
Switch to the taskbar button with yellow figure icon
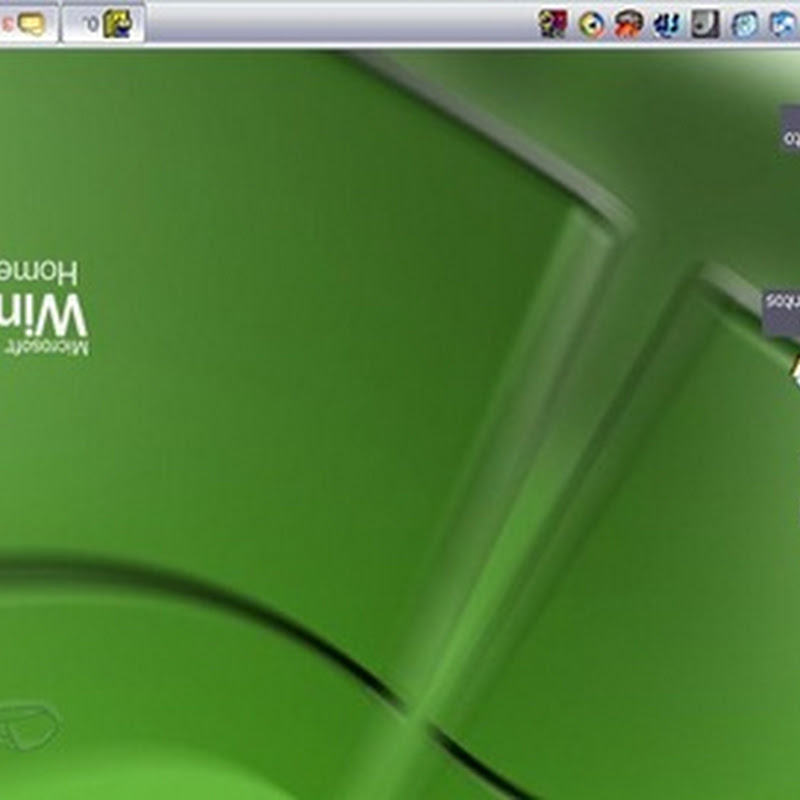103,22
